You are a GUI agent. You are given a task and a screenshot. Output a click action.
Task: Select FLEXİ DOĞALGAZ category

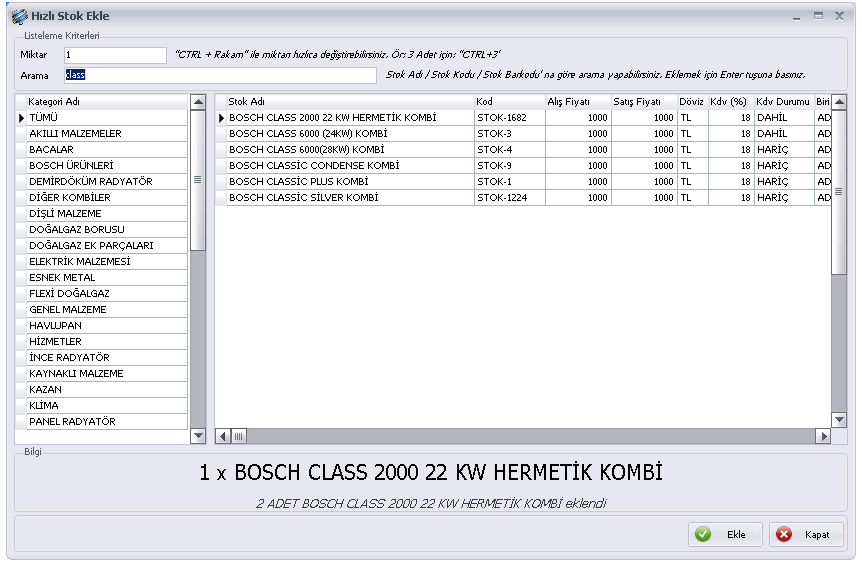coord(107,293)
